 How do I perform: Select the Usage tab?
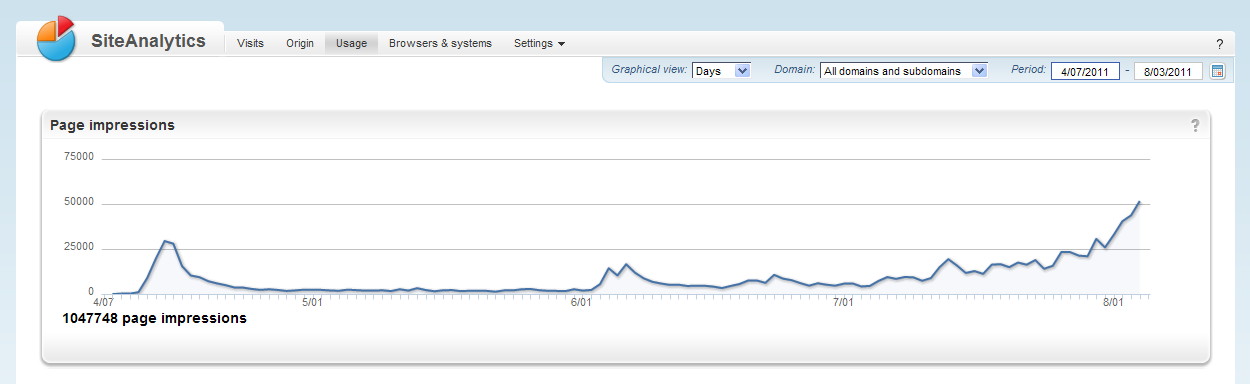(351, 43)
